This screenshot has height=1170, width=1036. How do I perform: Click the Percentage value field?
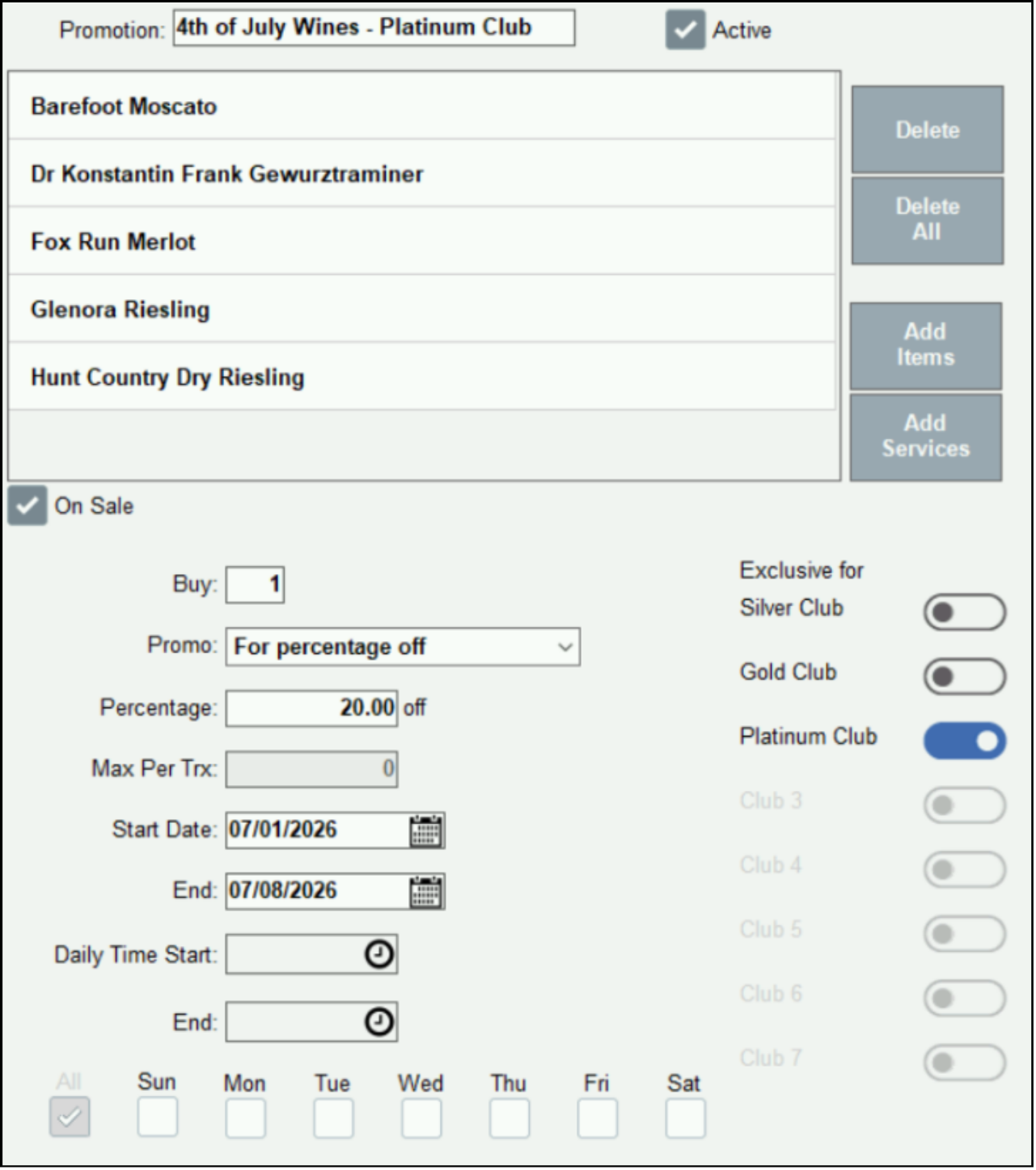click(312, 710)
